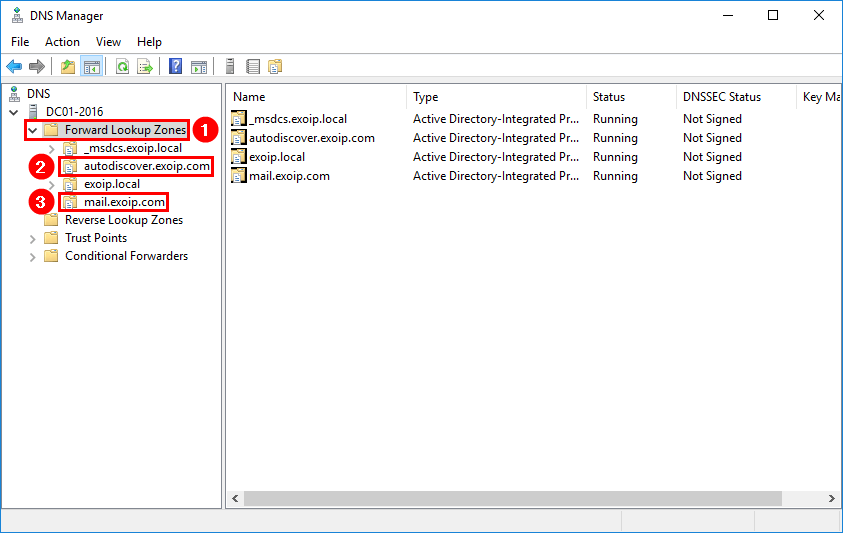Toggle Show/Hide Action Pane icon
Screen dimensions: 843x533
click(199, 67)
